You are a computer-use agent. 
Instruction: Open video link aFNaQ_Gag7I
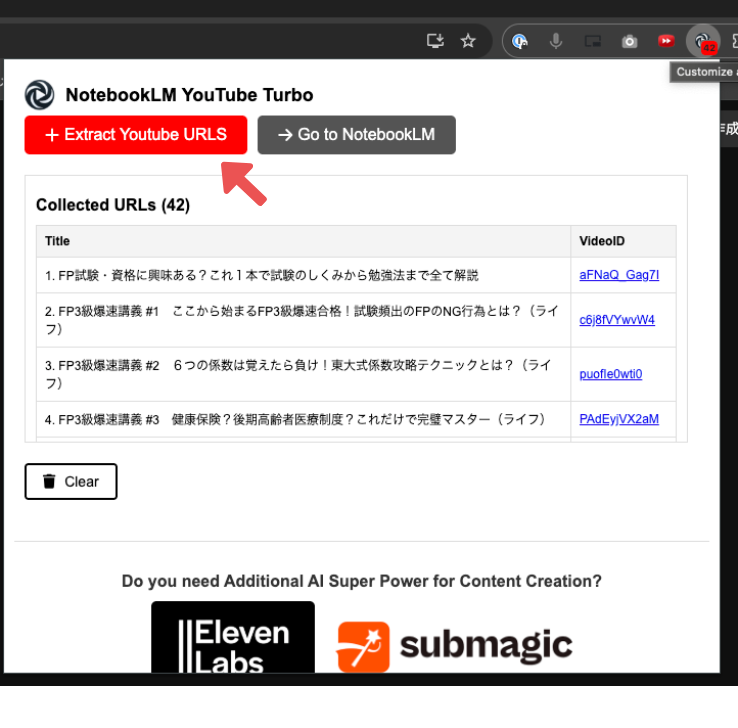tap(618, 275)
